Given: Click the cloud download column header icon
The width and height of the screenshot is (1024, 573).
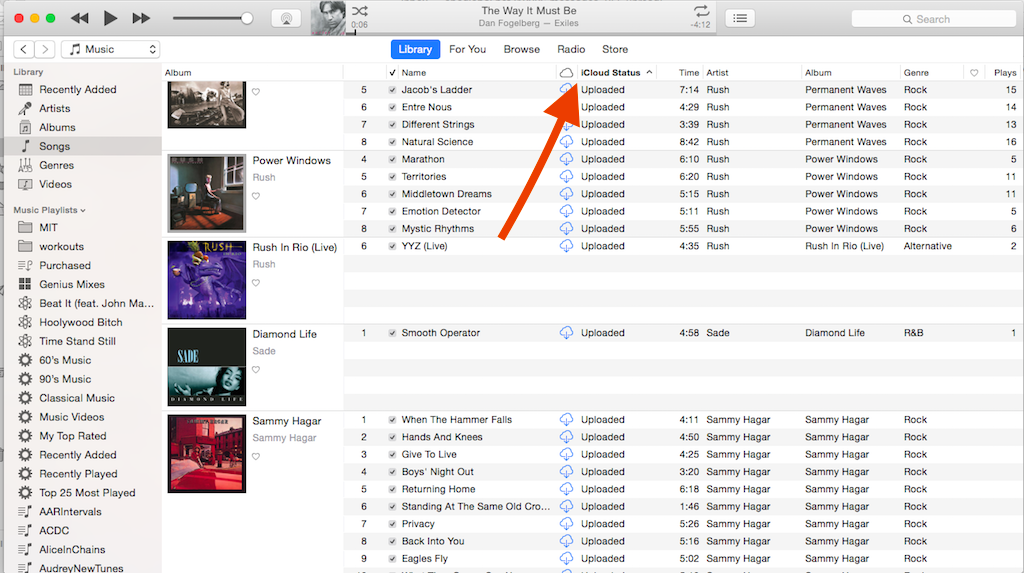Looking at the screenshot, I should pos(566,73).
